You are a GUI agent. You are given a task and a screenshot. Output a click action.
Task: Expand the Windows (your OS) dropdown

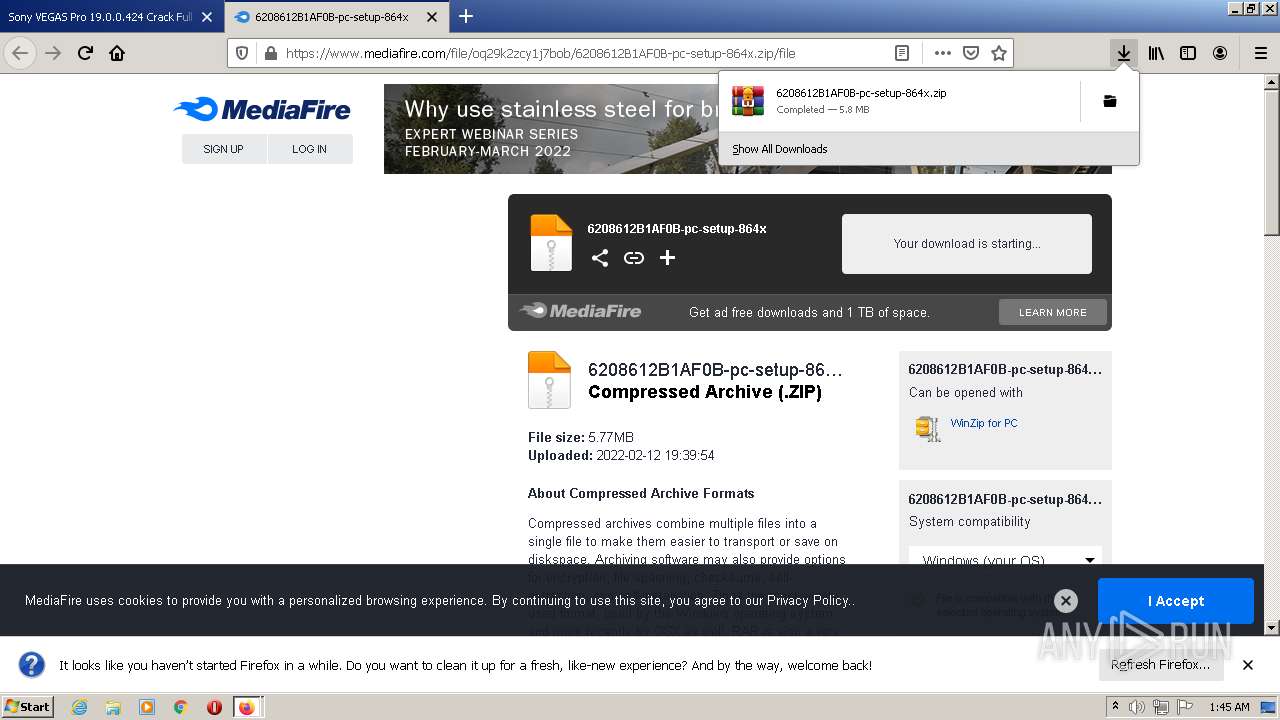(x=1005, y=558)
